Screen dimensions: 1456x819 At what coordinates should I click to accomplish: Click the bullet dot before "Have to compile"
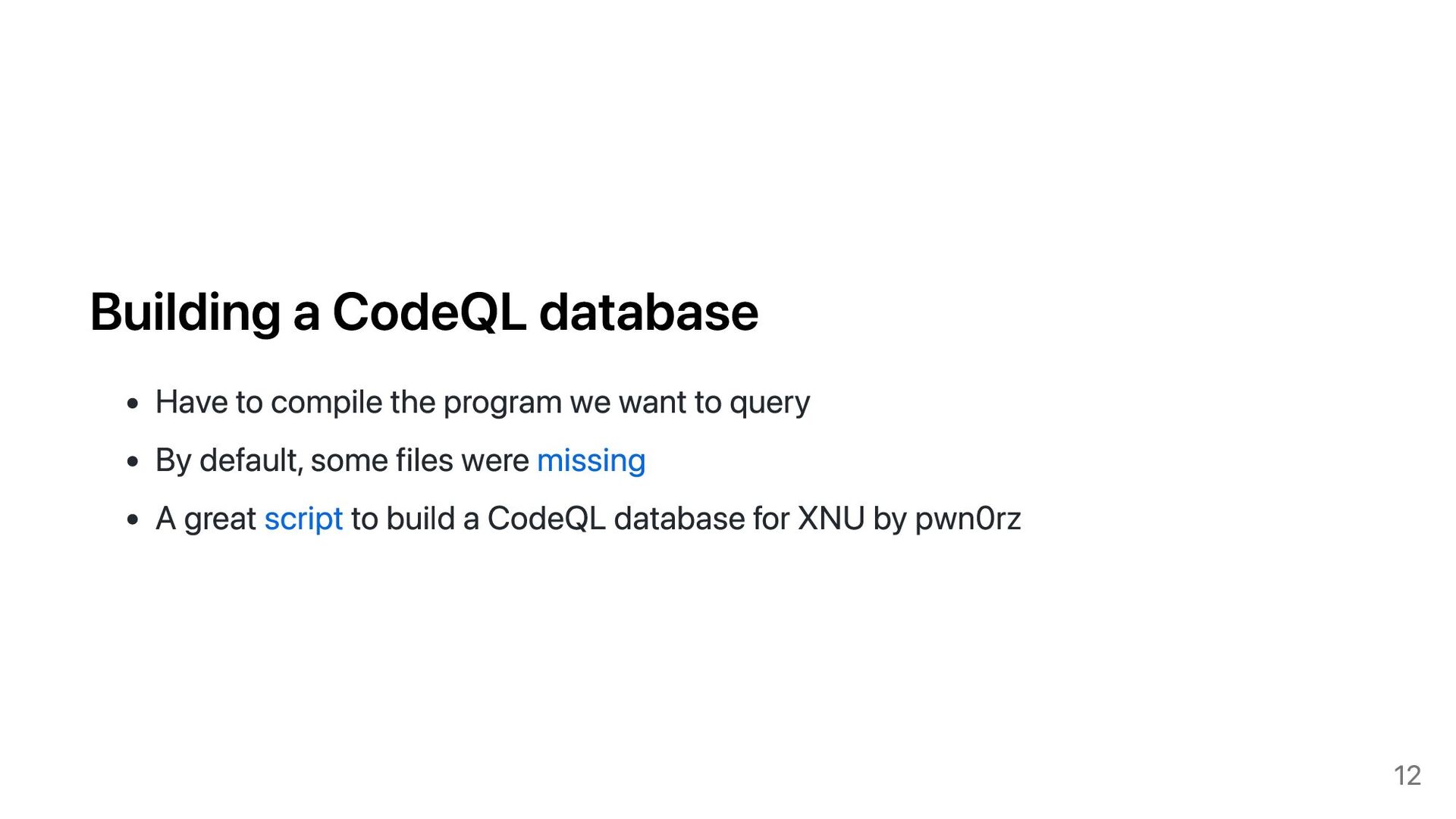[x=133, y=403]
